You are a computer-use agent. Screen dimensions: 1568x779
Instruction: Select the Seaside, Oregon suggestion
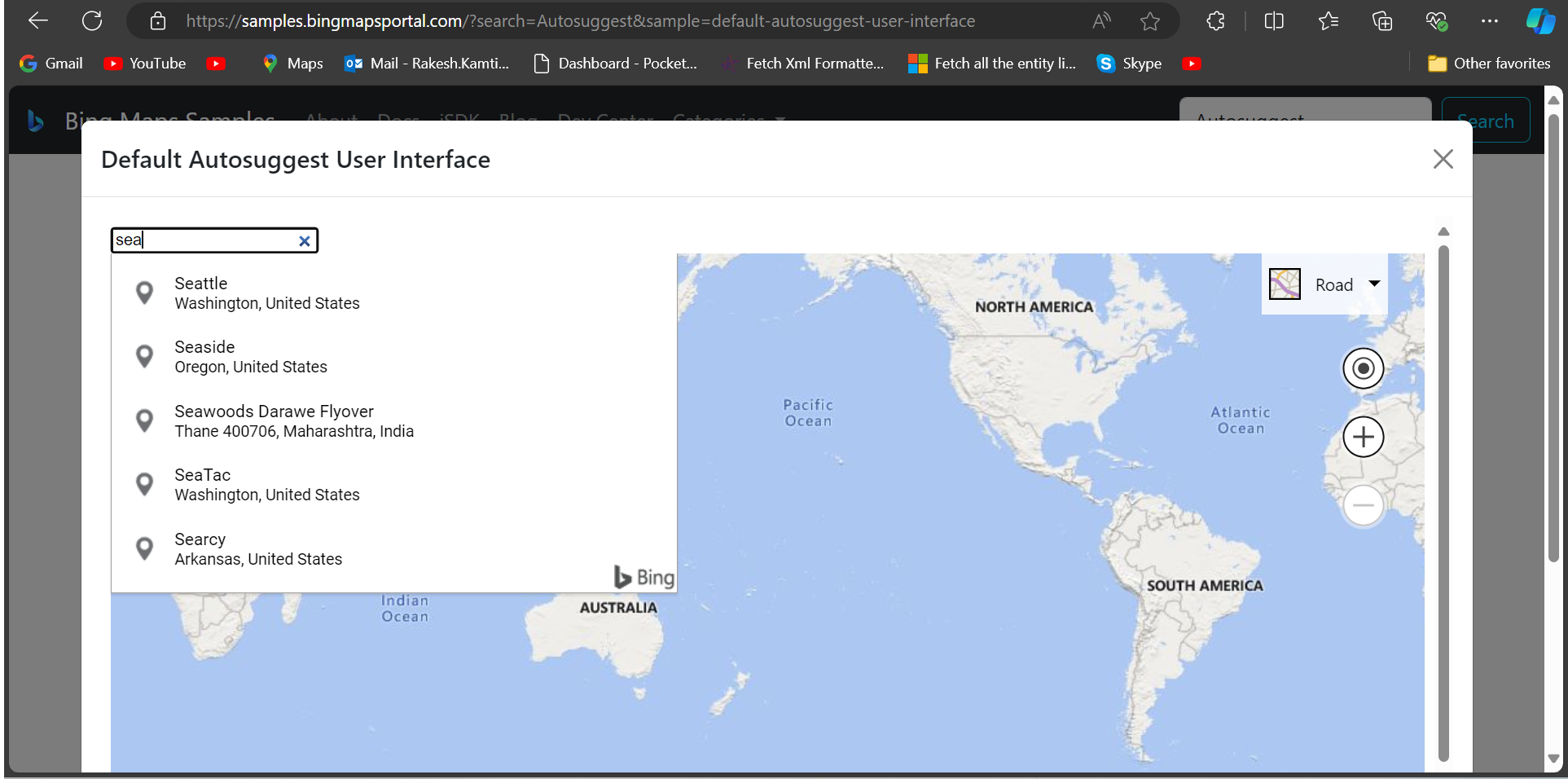coord(250,356)
